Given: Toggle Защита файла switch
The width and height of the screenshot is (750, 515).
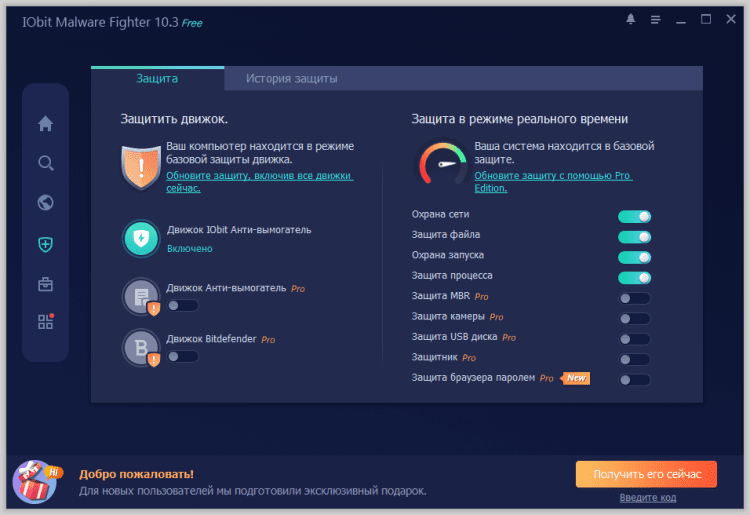Looking at the screenshot, I should click(634, 237).
